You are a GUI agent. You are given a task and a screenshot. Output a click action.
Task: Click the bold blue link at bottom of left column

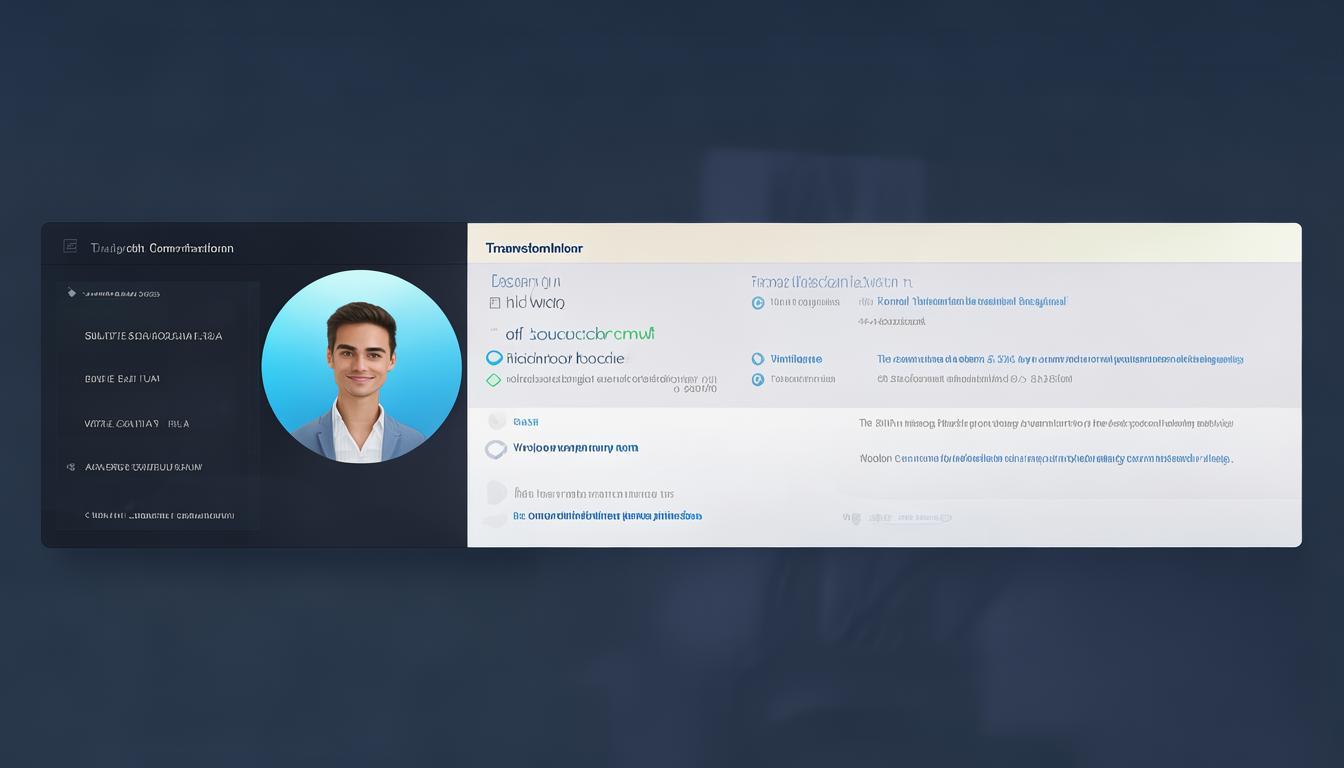pos(607,516)
